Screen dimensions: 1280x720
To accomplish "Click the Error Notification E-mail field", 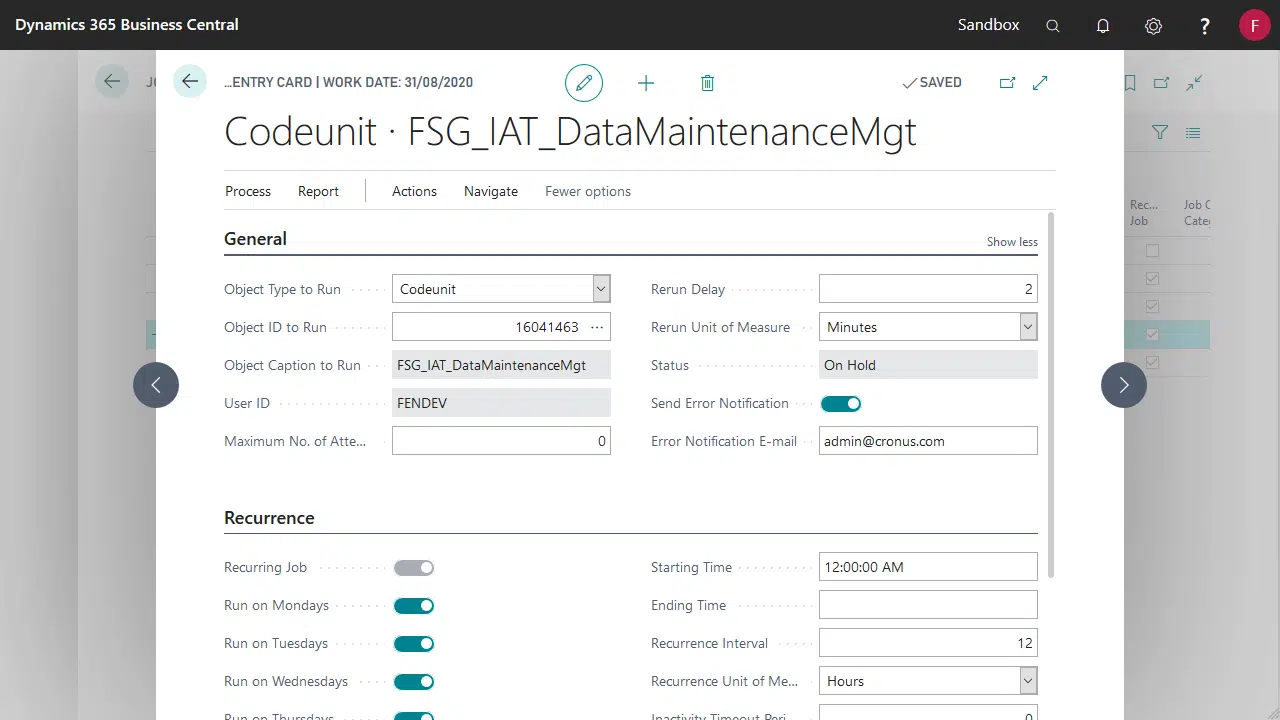I will click(927, 441).
